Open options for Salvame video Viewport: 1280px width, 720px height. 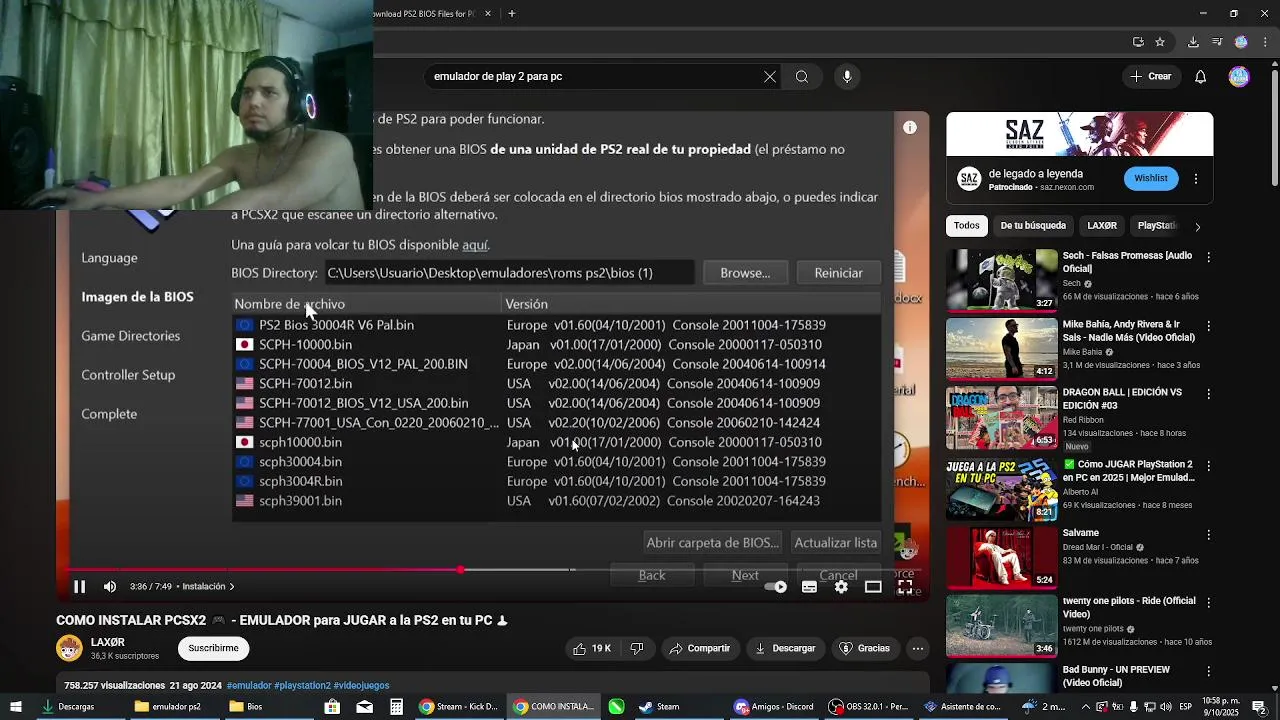coord(1208,535)
